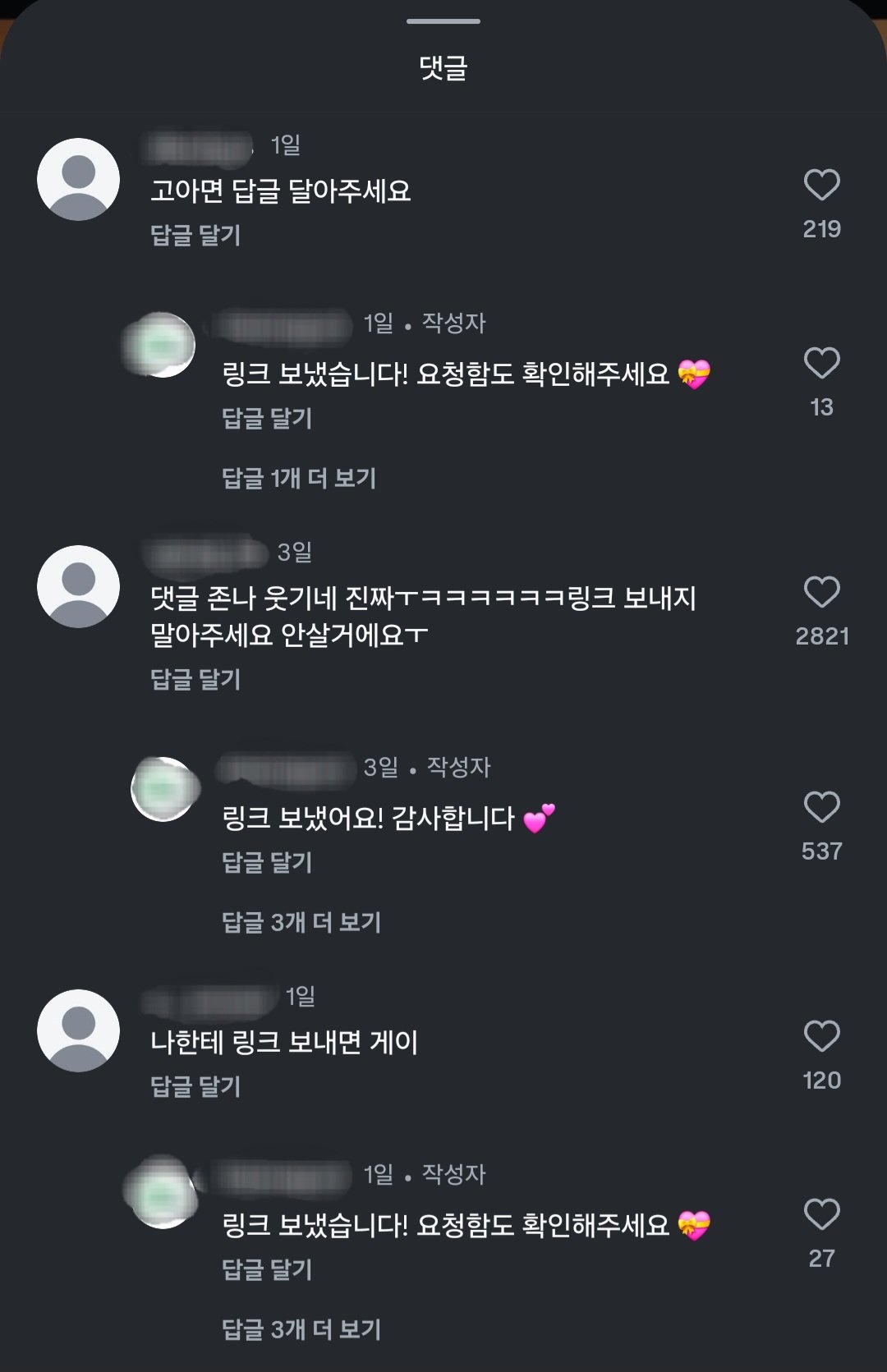Reply to the 27-like author reply
The width and height of the screenshot is (887, 1372).
click(267, 1269)
